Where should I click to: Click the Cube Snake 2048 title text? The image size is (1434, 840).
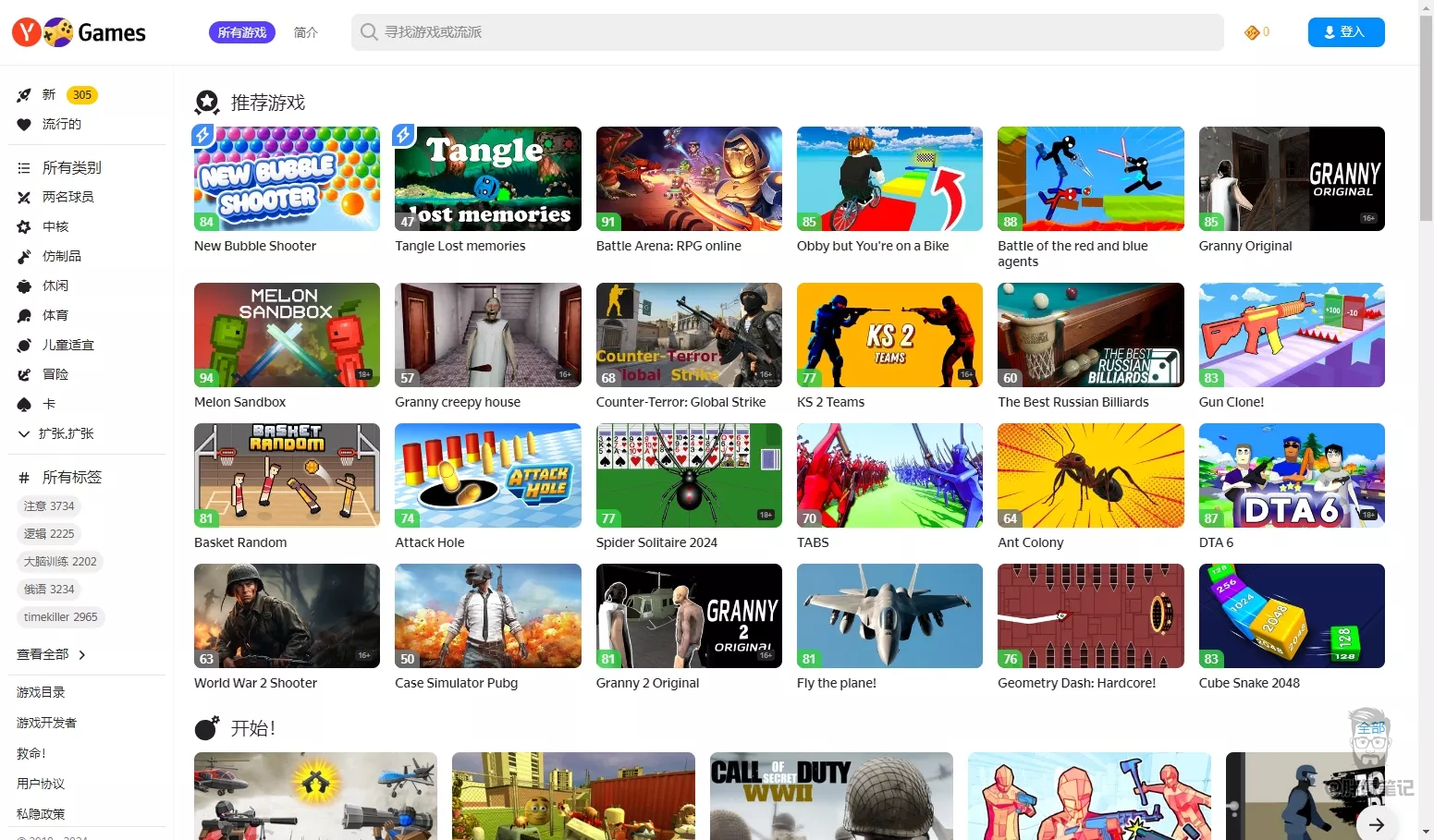pyautogui.click(x=1249, y=683)
